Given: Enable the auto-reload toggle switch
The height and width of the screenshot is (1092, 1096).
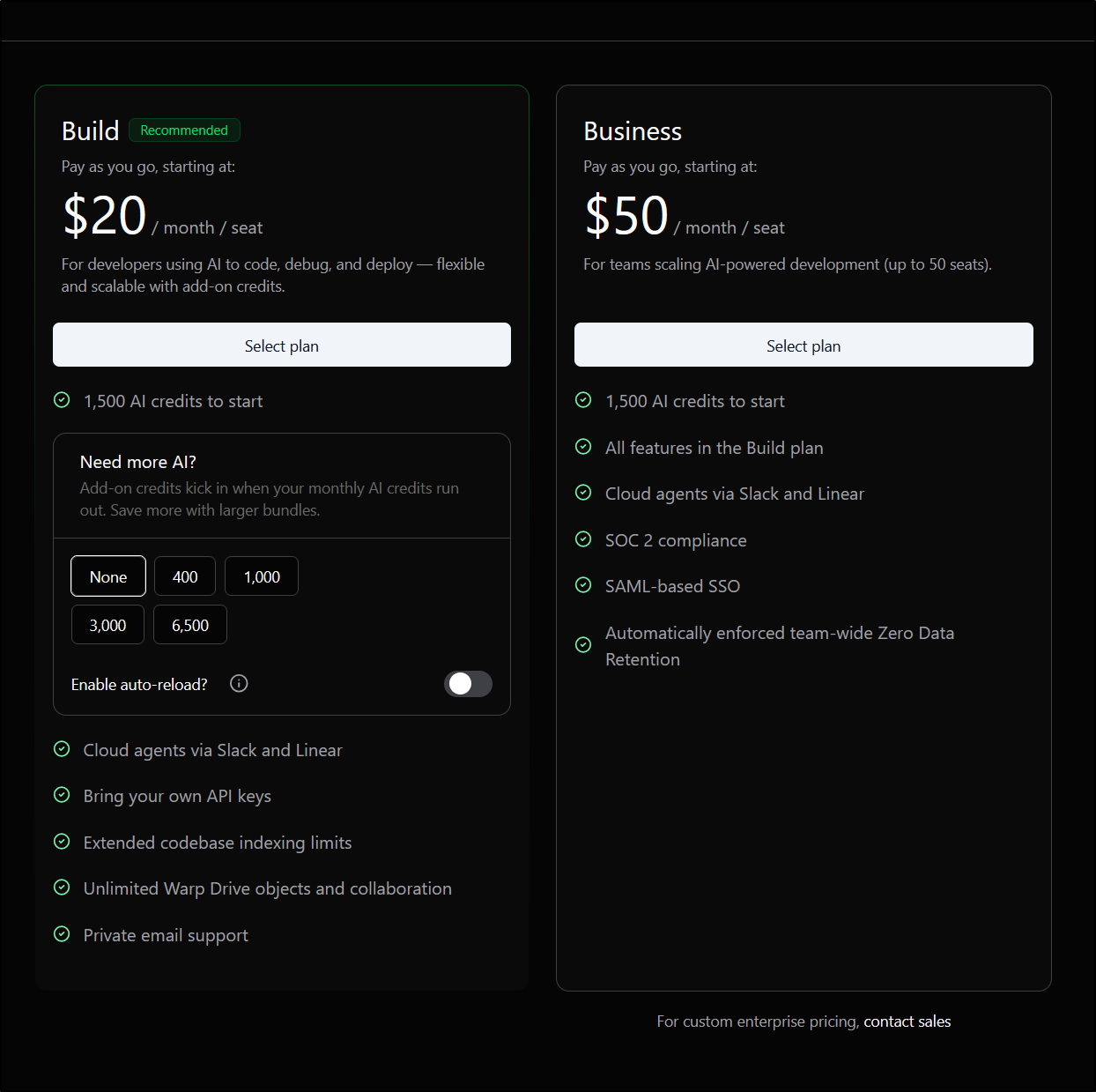Looking at the screenshot, I should tap(468, 684).
